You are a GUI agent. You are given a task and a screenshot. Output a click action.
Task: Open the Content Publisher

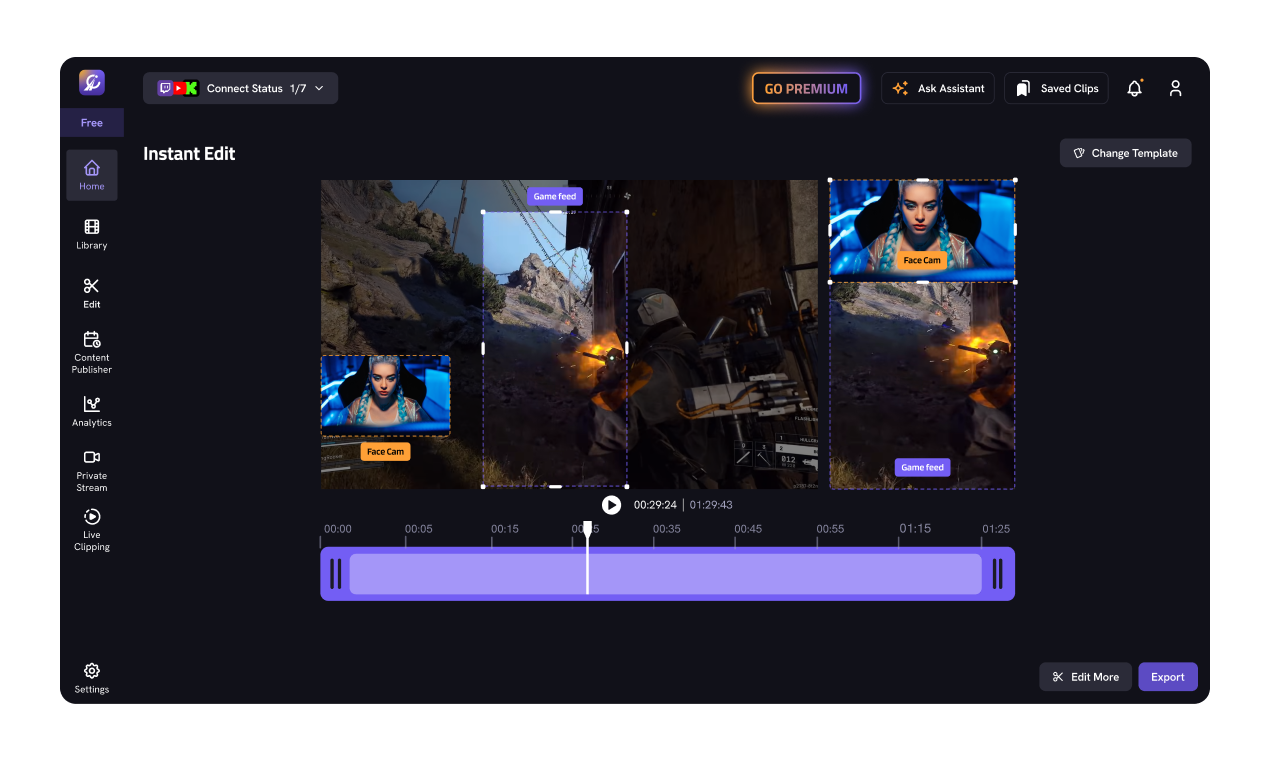[x=91, y=351]
